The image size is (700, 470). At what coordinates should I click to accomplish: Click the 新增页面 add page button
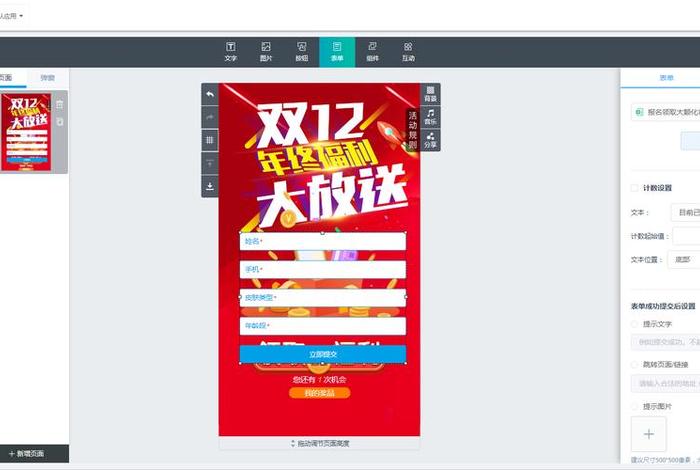pos(27,453)
